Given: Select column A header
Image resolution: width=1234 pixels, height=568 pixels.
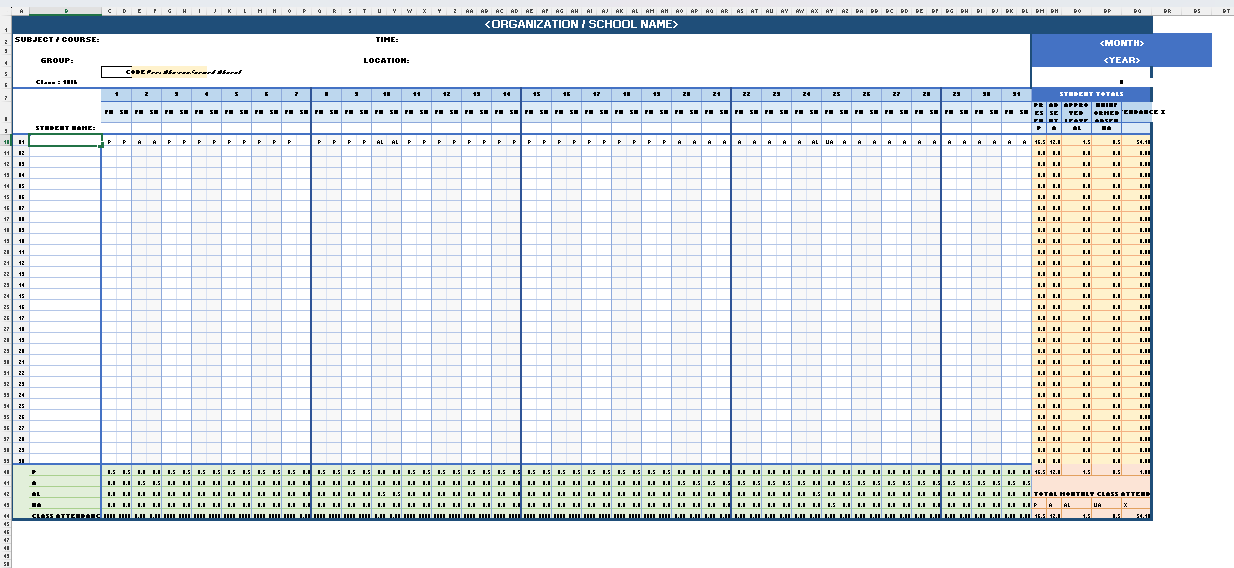Looking at the screenshot, I should pyautogui.click(x=21, y=11).
